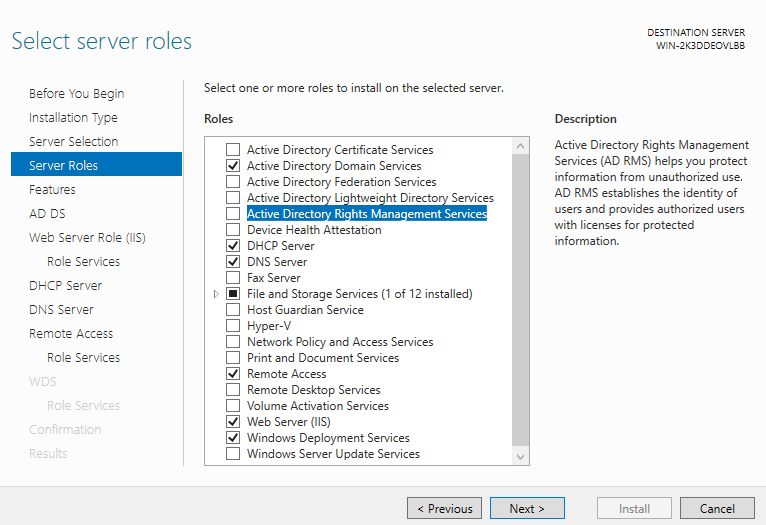Cancel the Add Roles wizard
Viewport: 766px width, 525px height.
click(x=717, y=508)
